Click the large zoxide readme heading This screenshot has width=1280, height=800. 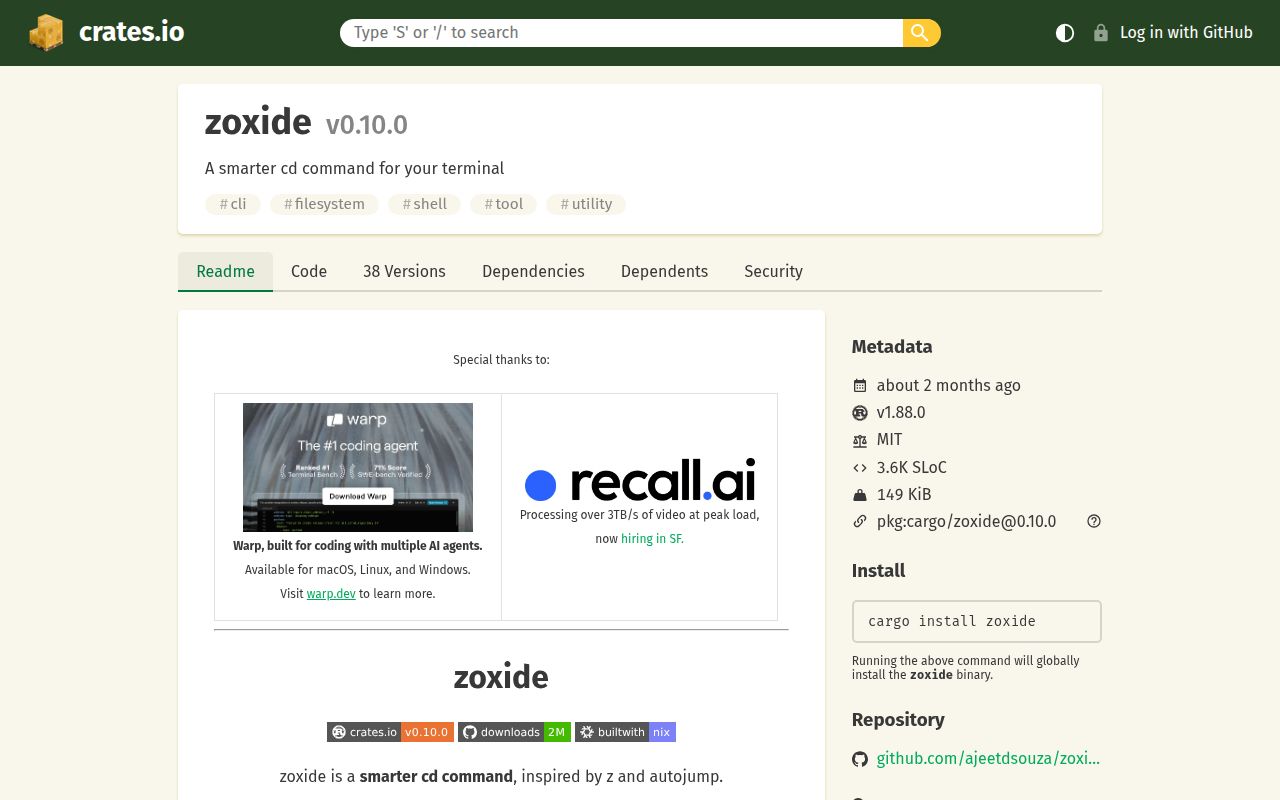(x=501, y=677)
